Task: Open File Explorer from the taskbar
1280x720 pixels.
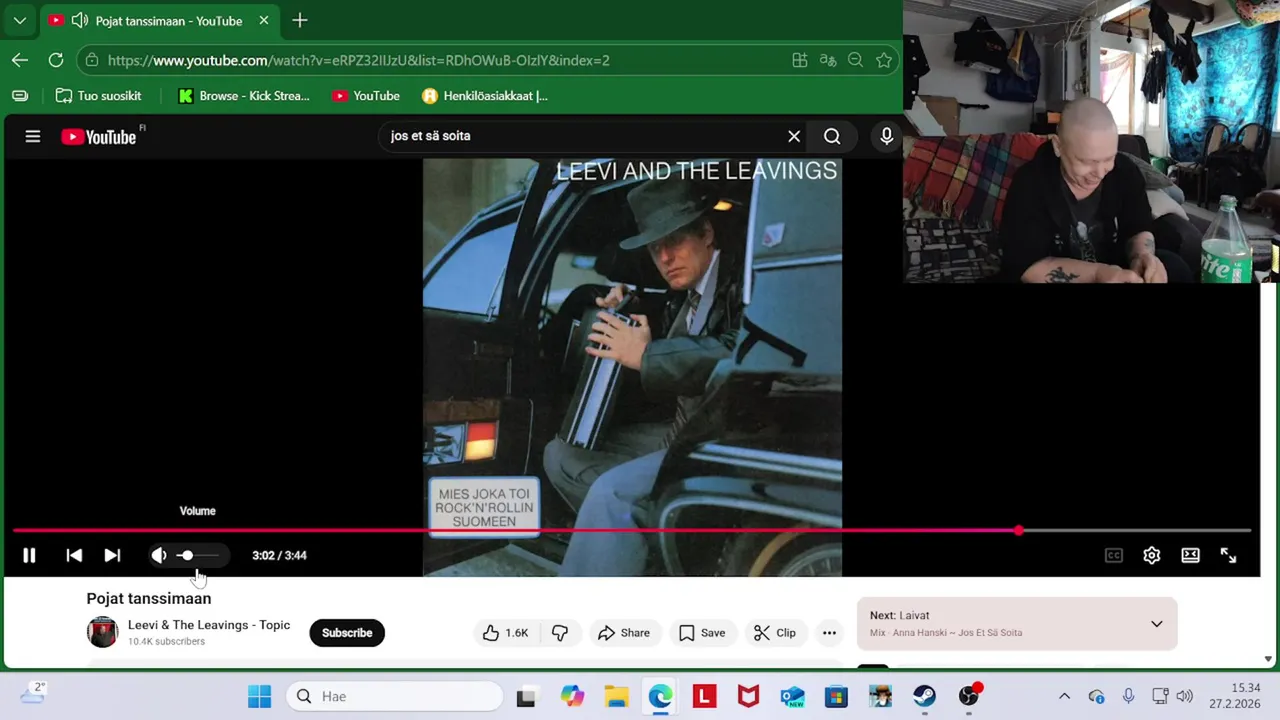Action: (616, 696)
